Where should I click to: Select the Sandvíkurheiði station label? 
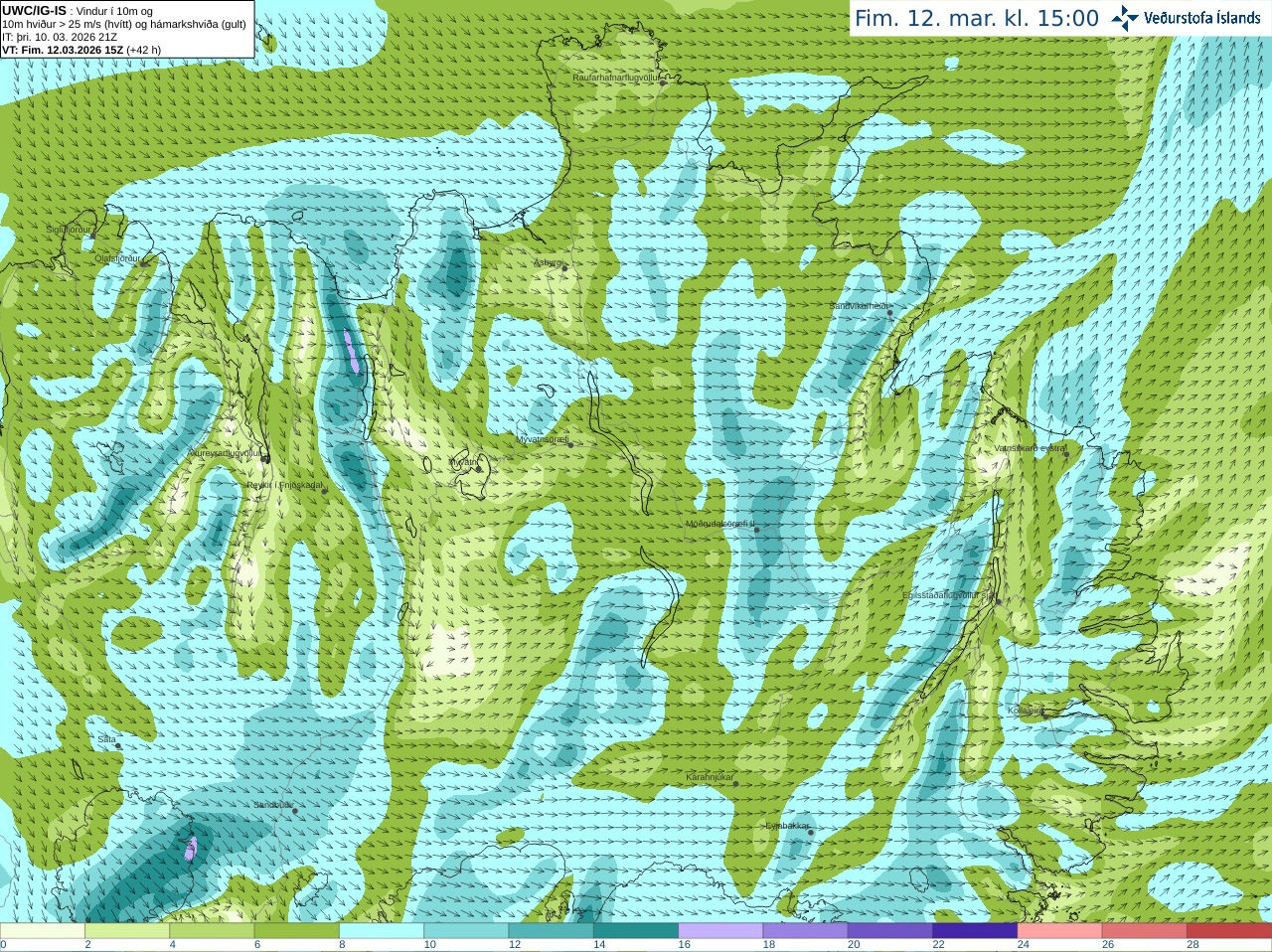click(859, 306)
